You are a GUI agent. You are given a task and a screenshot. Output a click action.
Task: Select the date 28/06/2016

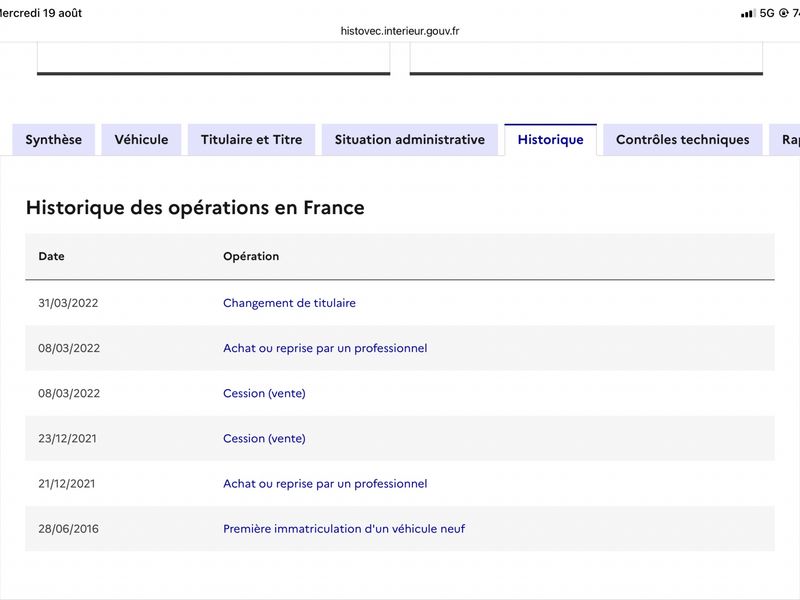point(68,529)
